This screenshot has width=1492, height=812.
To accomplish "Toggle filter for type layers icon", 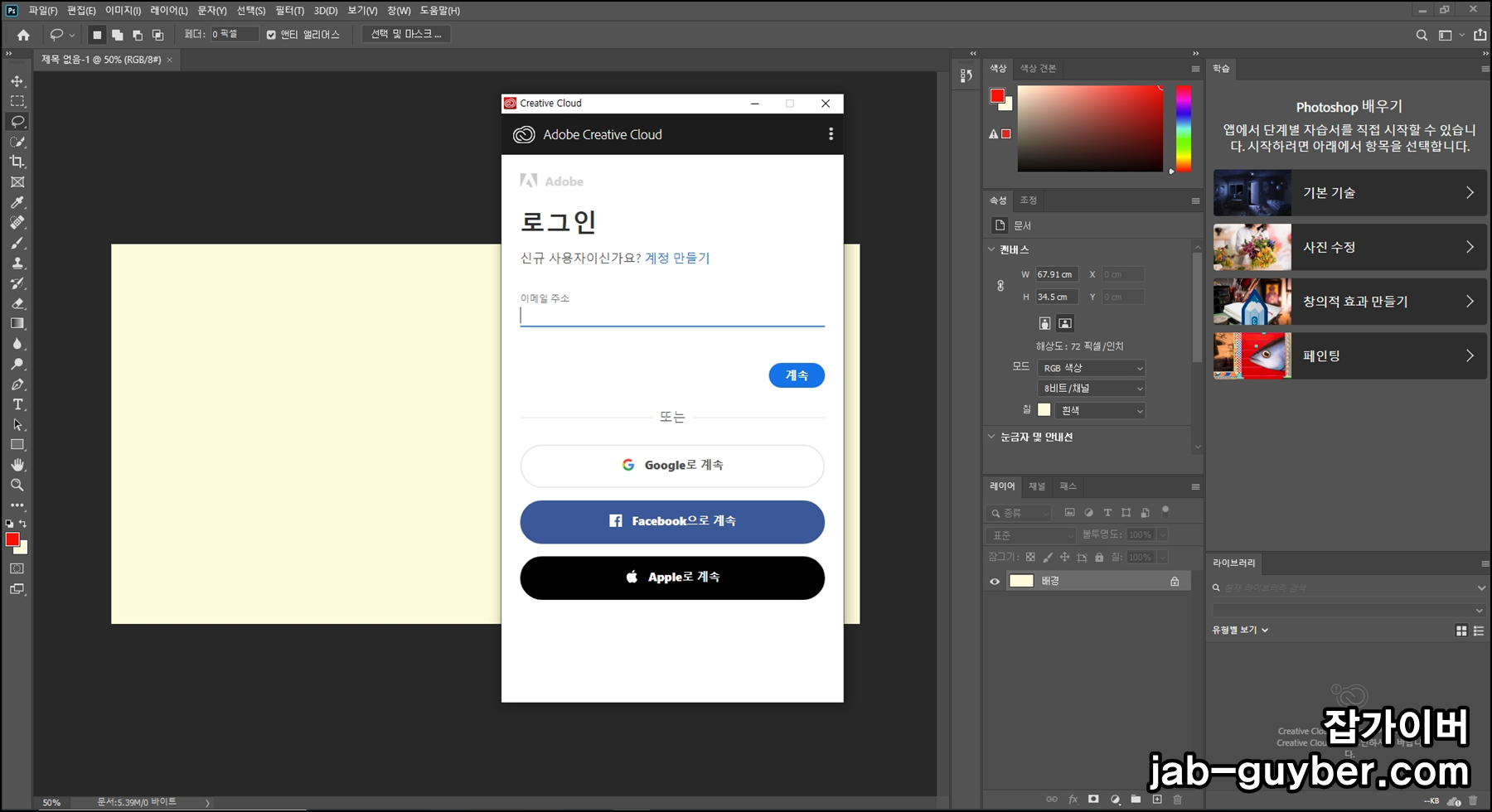I will coord(1107,513).
